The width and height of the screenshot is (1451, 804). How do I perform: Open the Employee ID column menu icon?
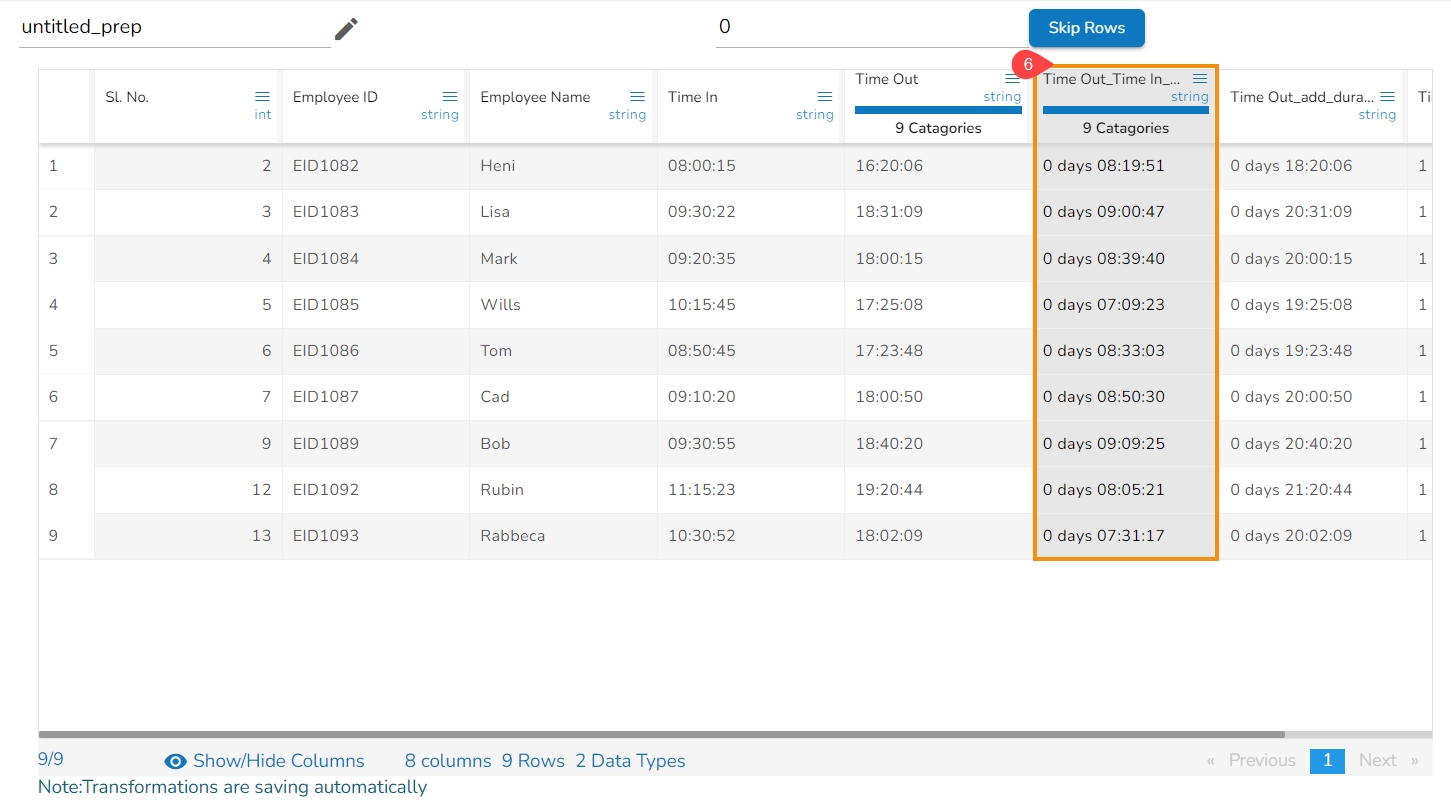(x=450, y=97)
